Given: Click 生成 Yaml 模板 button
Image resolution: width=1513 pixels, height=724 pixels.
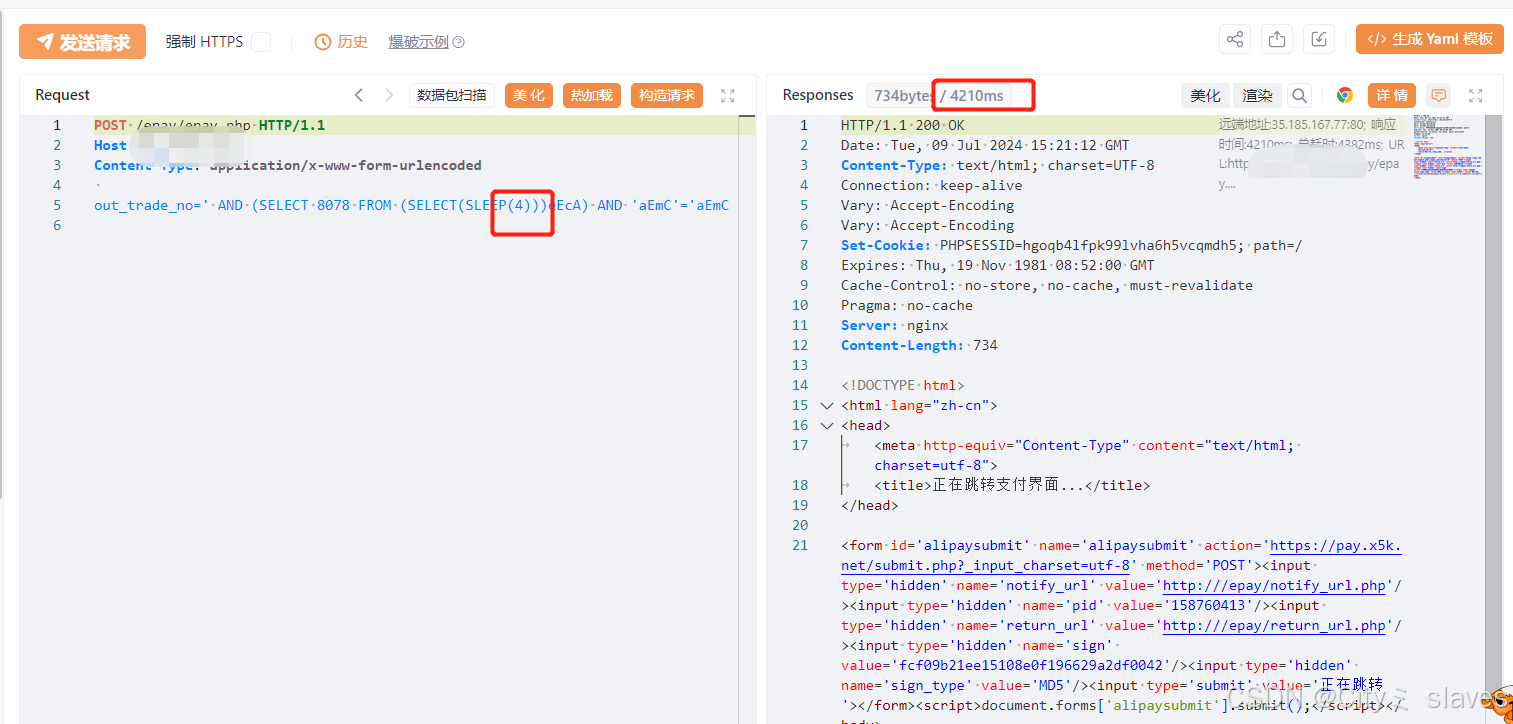Looking at the screenshot, I should 1430,40.
